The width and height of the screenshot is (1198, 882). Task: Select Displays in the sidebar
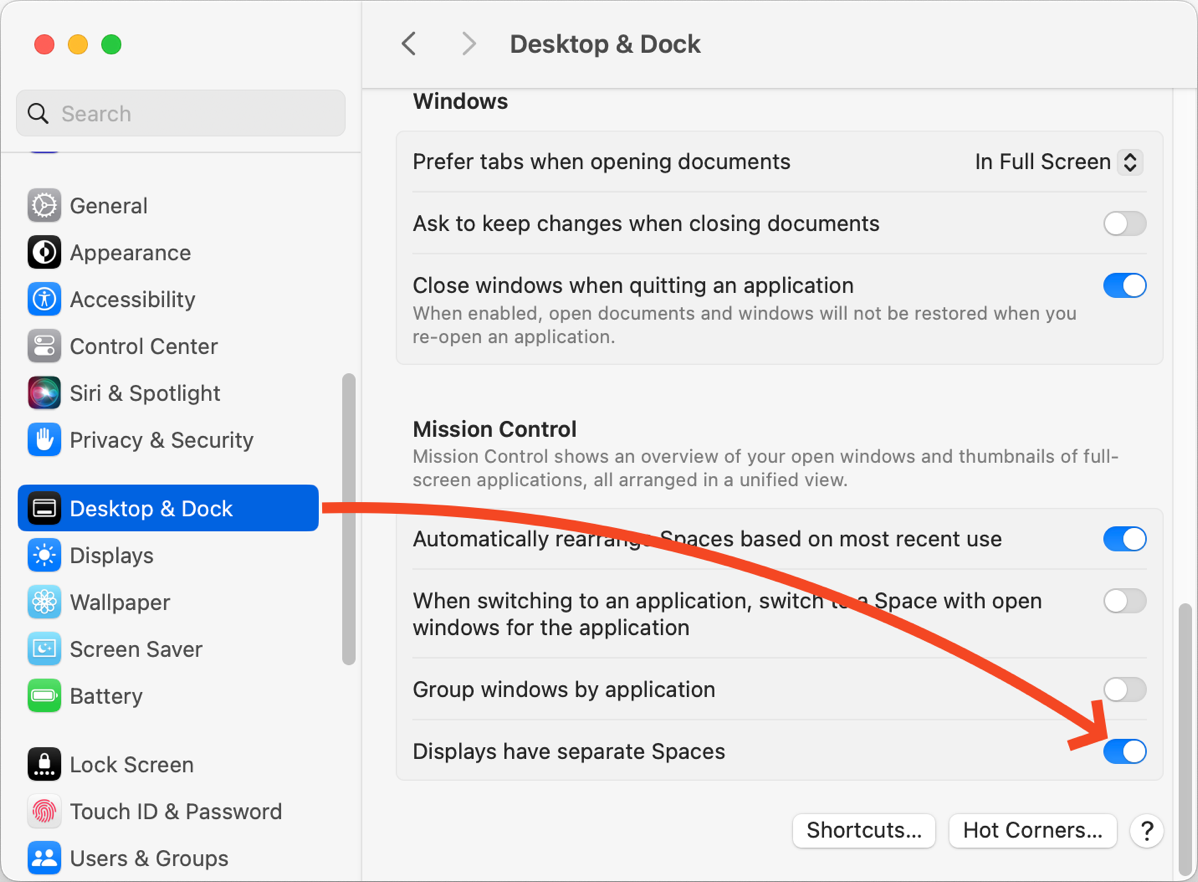click(111, 556)
